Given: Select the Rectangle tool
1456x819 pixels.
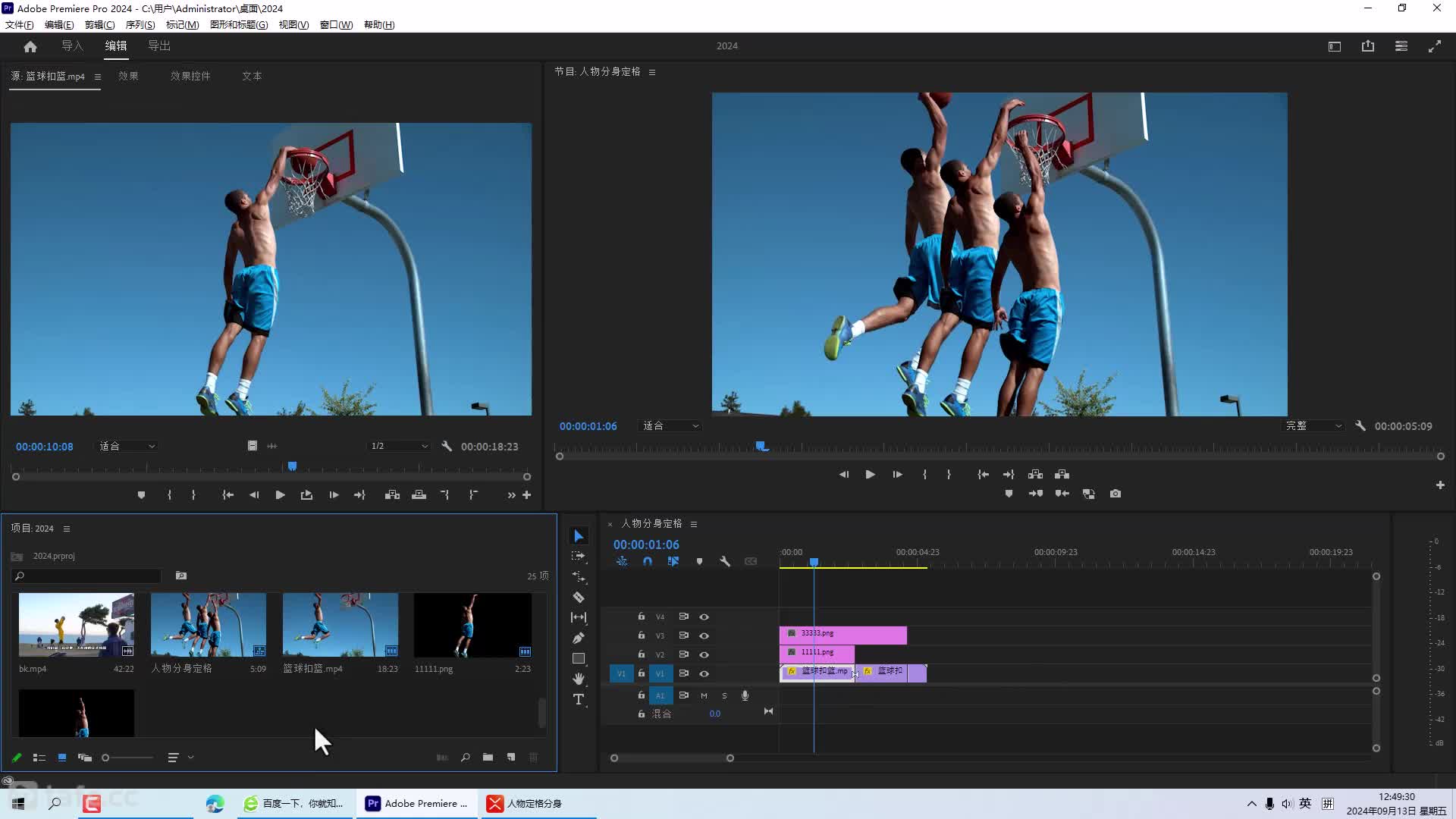Looking at the screenshot, I should 579,658.
